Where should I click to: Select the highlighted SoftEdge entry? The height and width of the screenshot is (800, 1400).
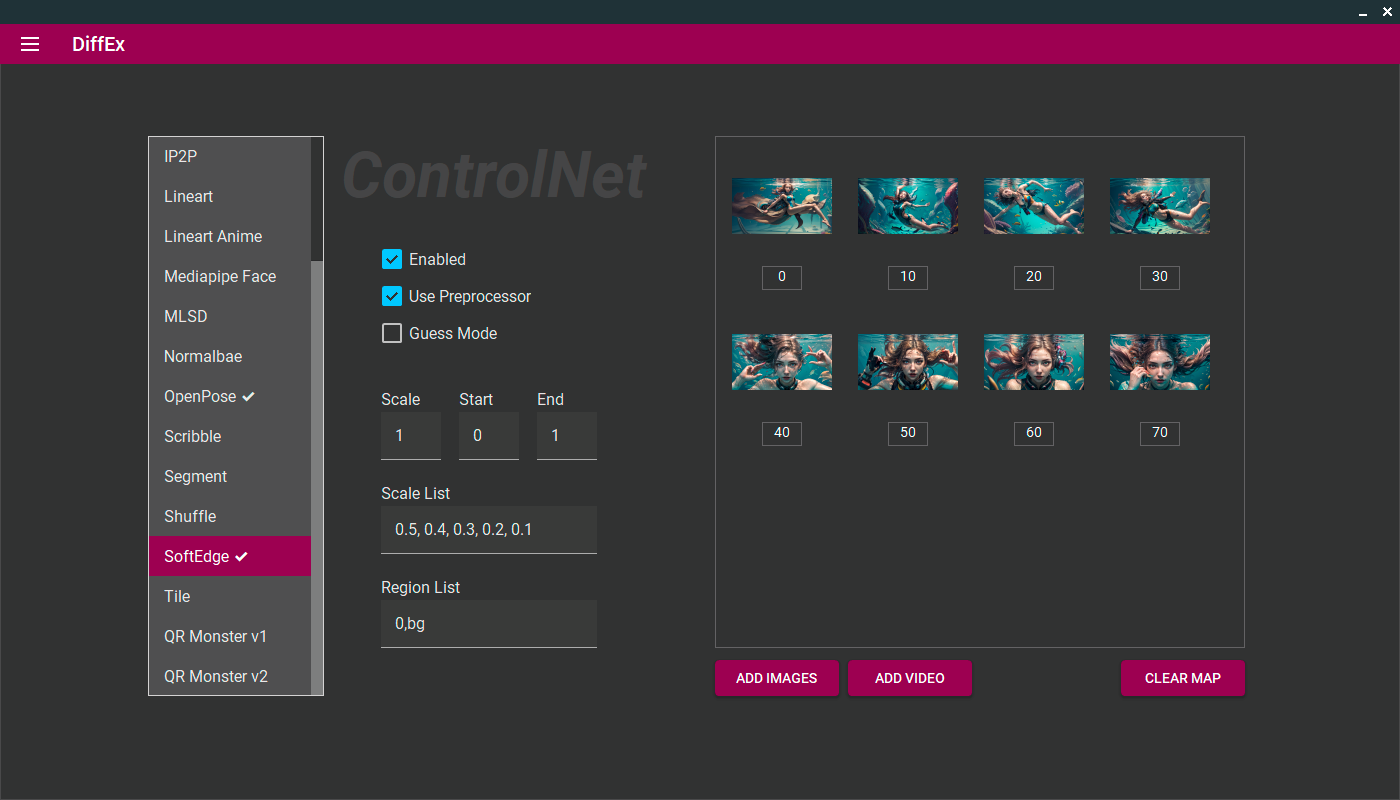230,556
